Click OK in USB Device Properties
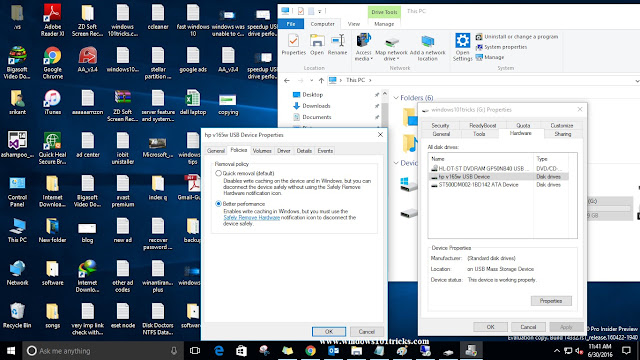This screenshot has width=640, height=360. click(329, 332)
